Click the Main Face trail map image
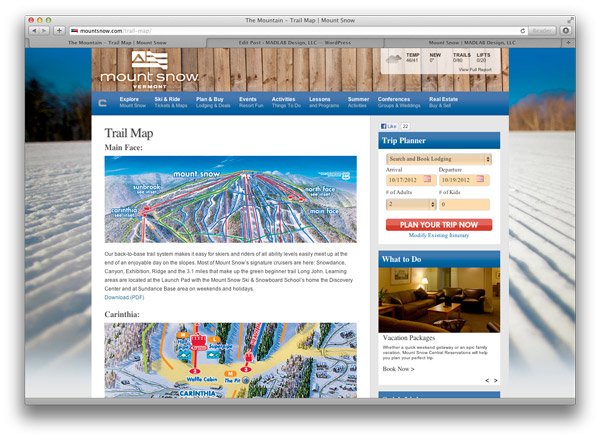The height and width of the screenshot is (439, 600). (230, 199)
